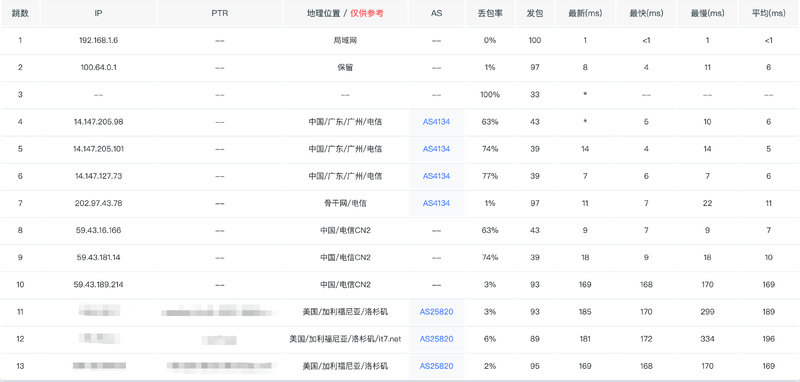Click the 172 fastest latency value
The height and width of the screenshot is (382, 800).
point(646,339)
